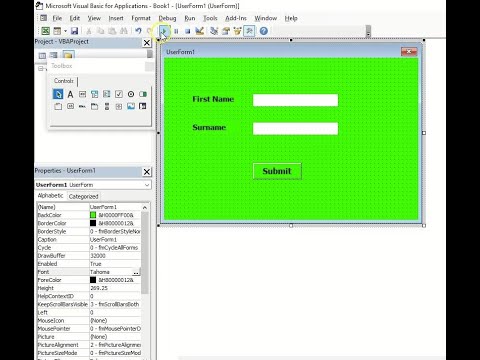Click the Undo arrow icon

(x=138, y=31)
